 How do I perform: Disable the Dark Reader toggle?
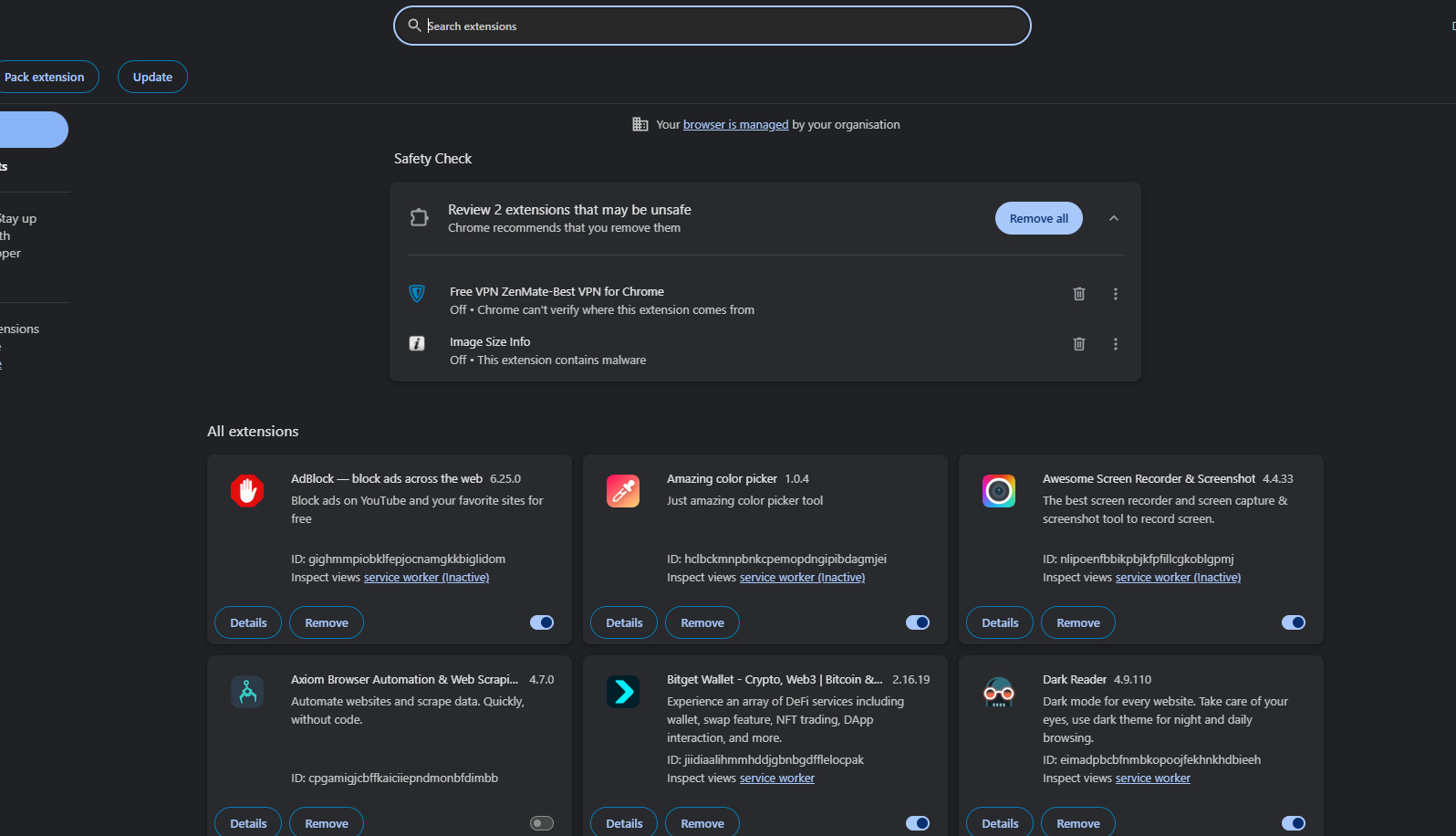[1294, 823]
